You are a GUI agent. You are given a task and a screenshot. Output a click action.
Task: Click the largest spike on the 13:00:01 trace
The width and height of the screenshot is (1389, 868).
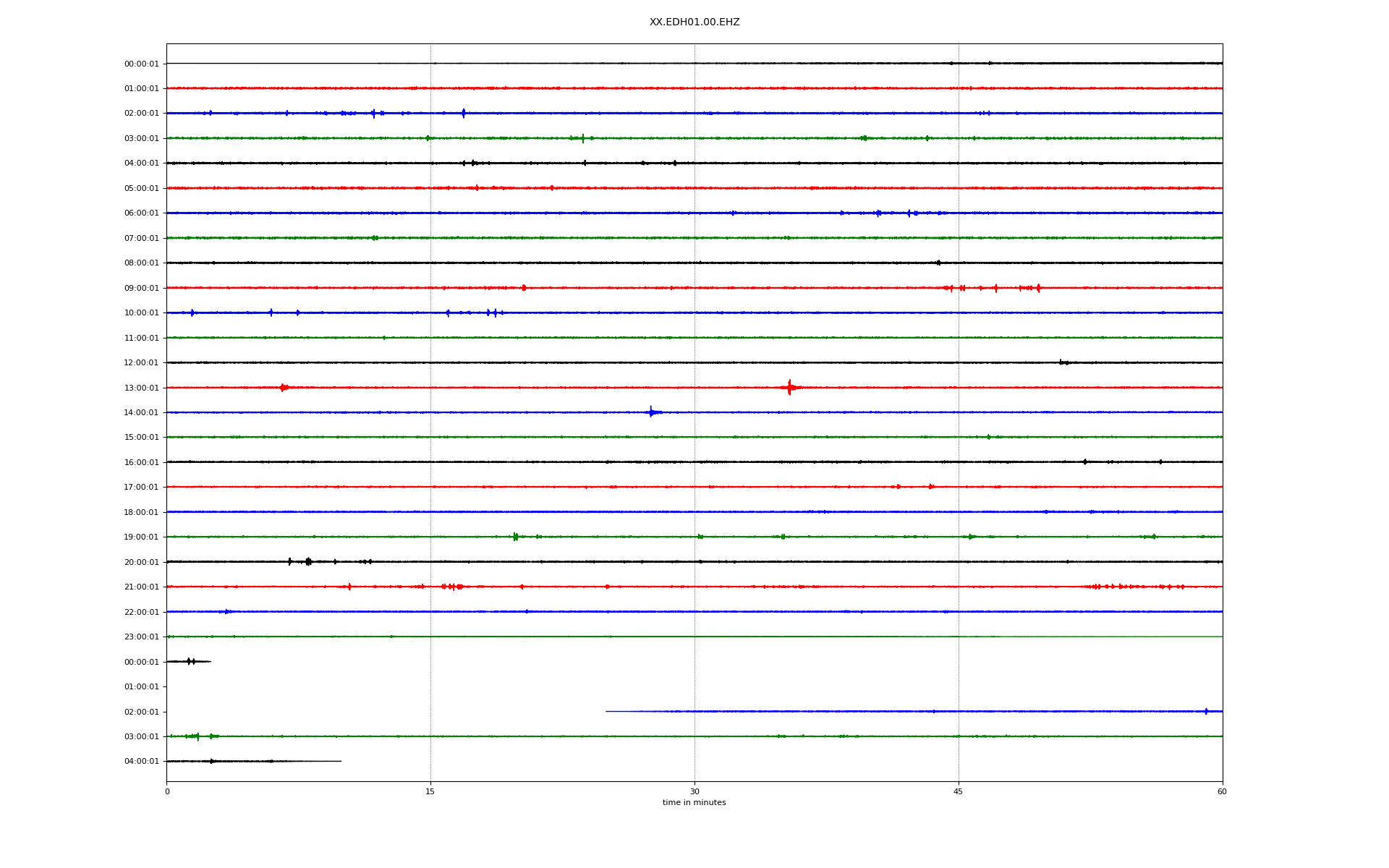point(789,388)
